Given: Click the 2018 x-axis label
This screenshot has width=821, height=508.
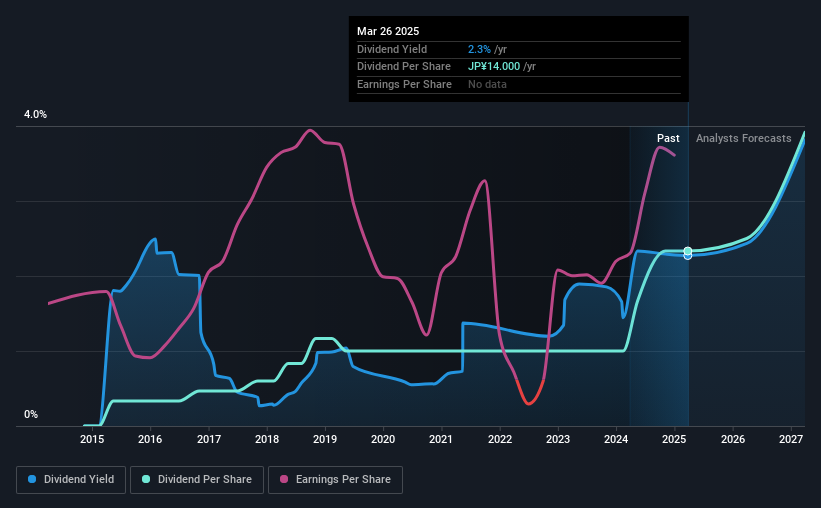Looking at the screenshot, I should tap(267, 439).
